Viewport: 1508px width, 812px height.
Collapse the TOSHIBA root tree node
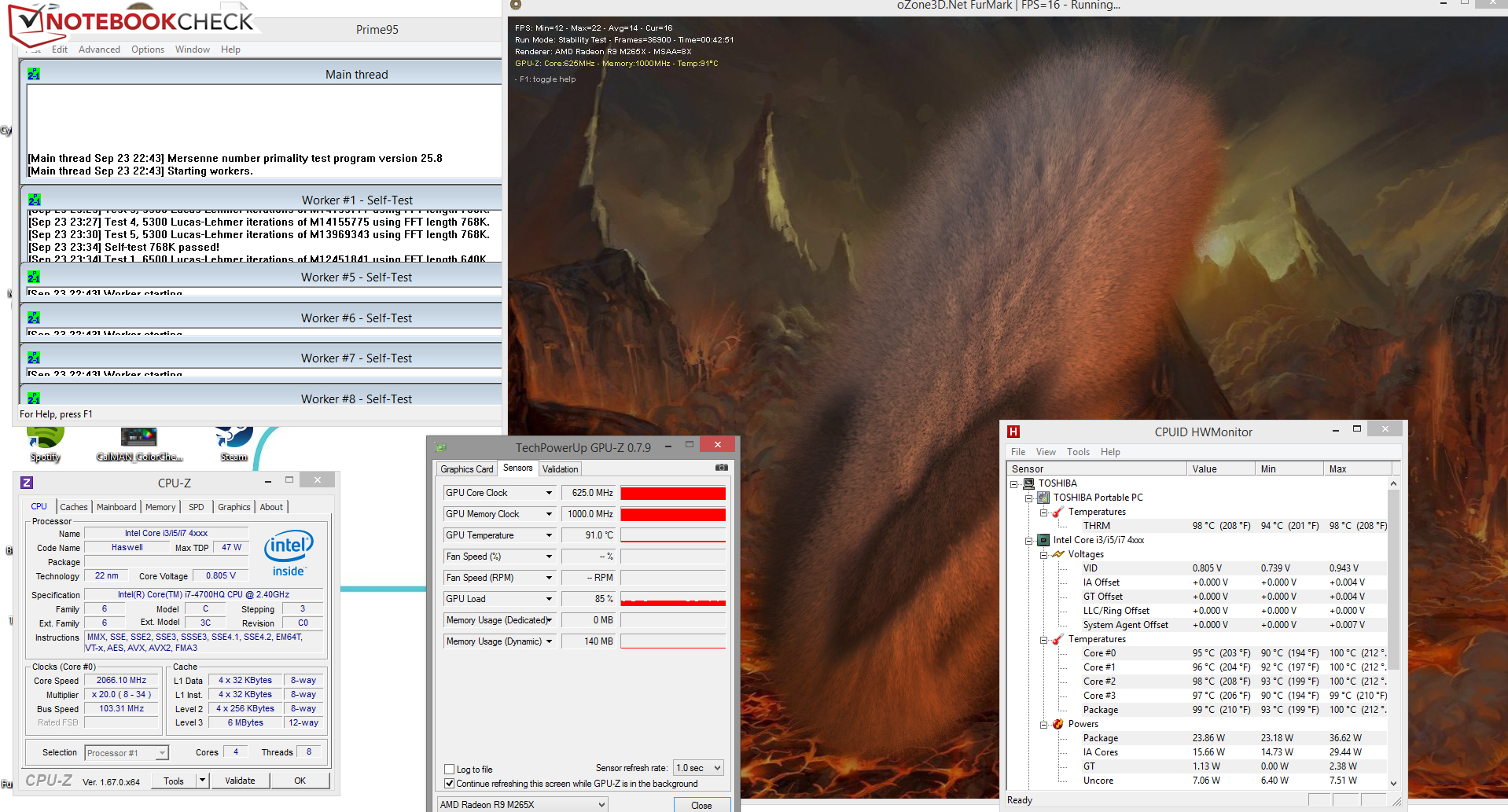[x=1014, y=484]
